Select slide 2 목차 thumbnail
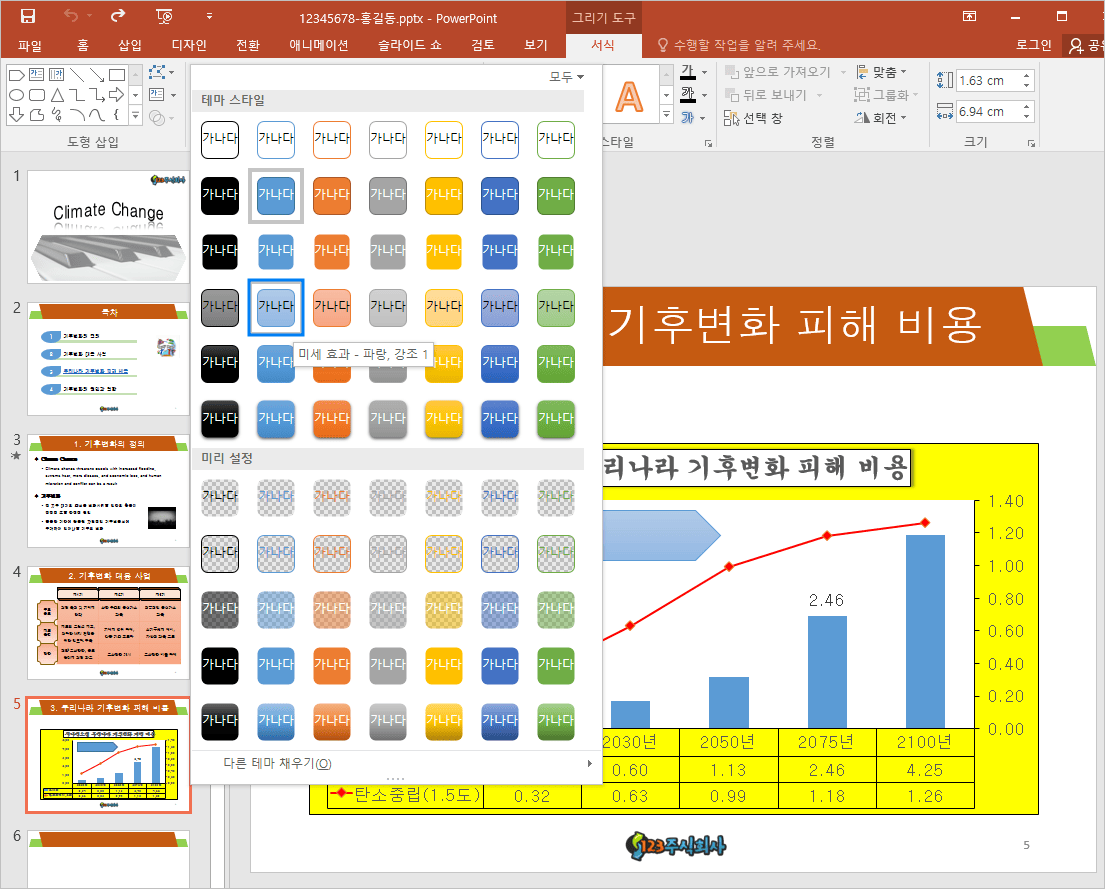The image size is (1105, 889). click(108, 360)
